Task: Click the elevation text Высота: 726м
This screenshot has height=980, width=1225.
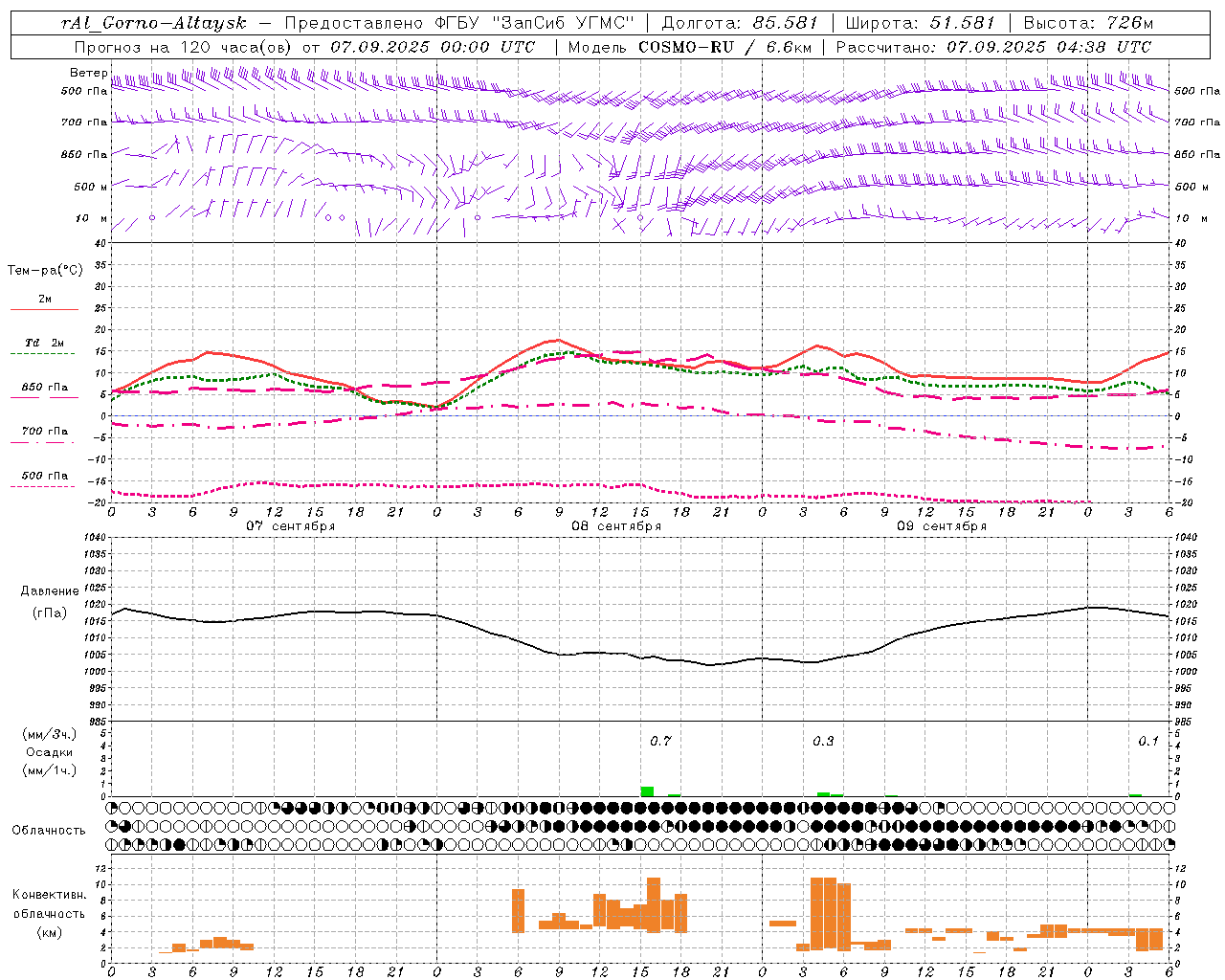Action: pos(1088,23)
